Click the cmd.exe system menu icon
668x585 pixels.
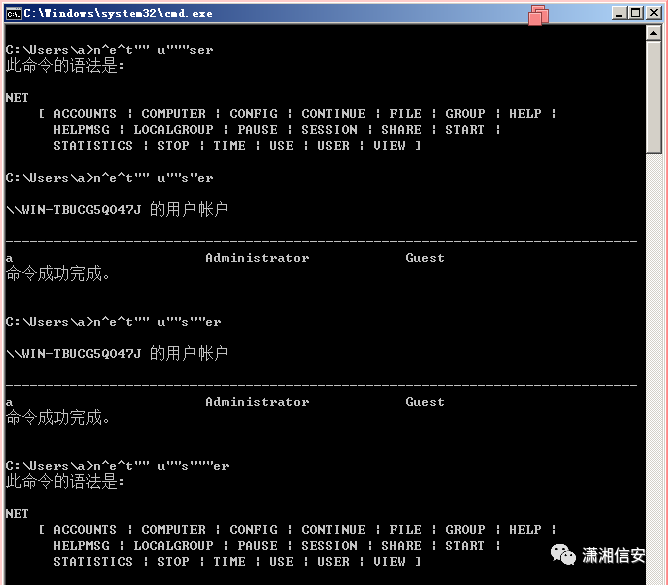pos(13,14)
